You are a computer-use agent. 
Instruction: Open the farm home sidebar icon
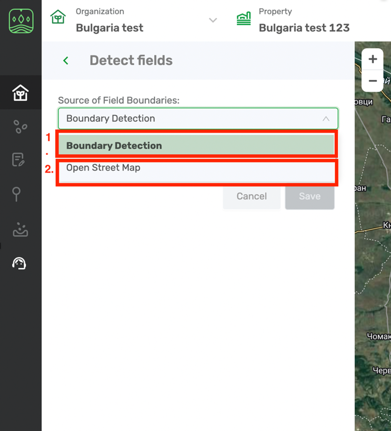(x=20, y=92)
